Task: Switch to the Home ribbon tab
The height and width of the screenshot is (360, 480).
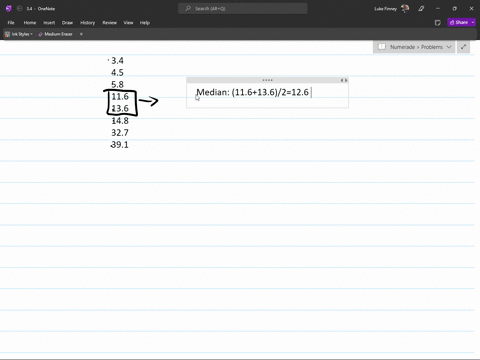Action: (x=30, y=23)
